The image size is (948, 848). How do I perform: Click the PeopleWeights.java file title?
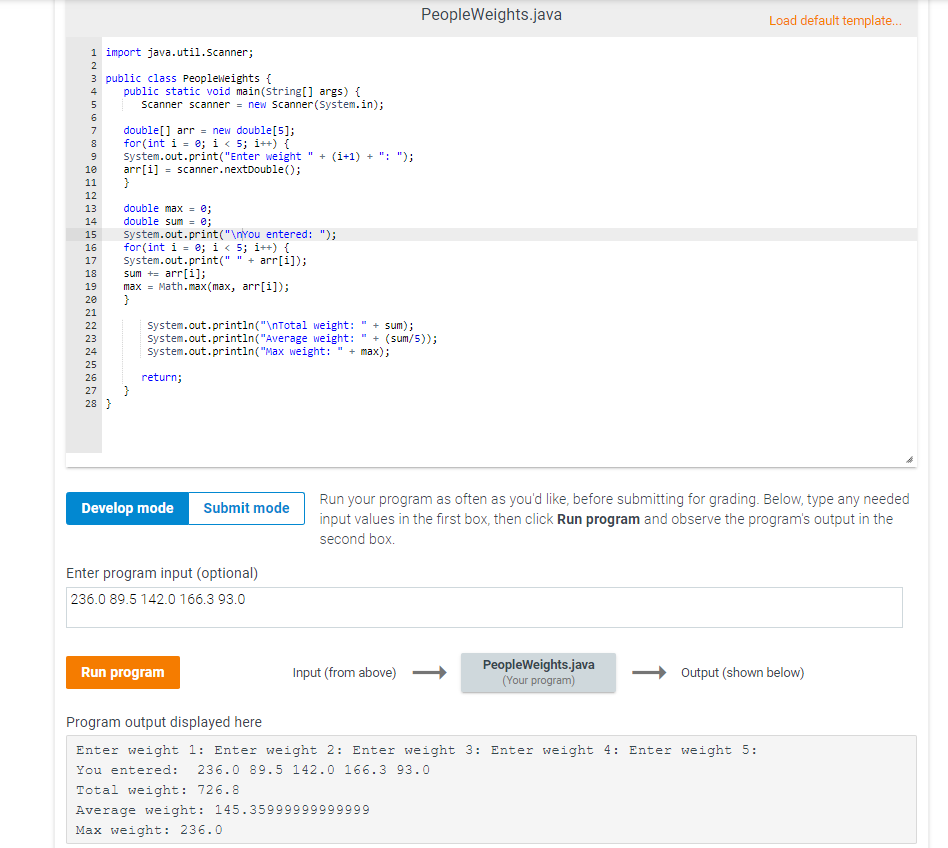click(491, 15)
